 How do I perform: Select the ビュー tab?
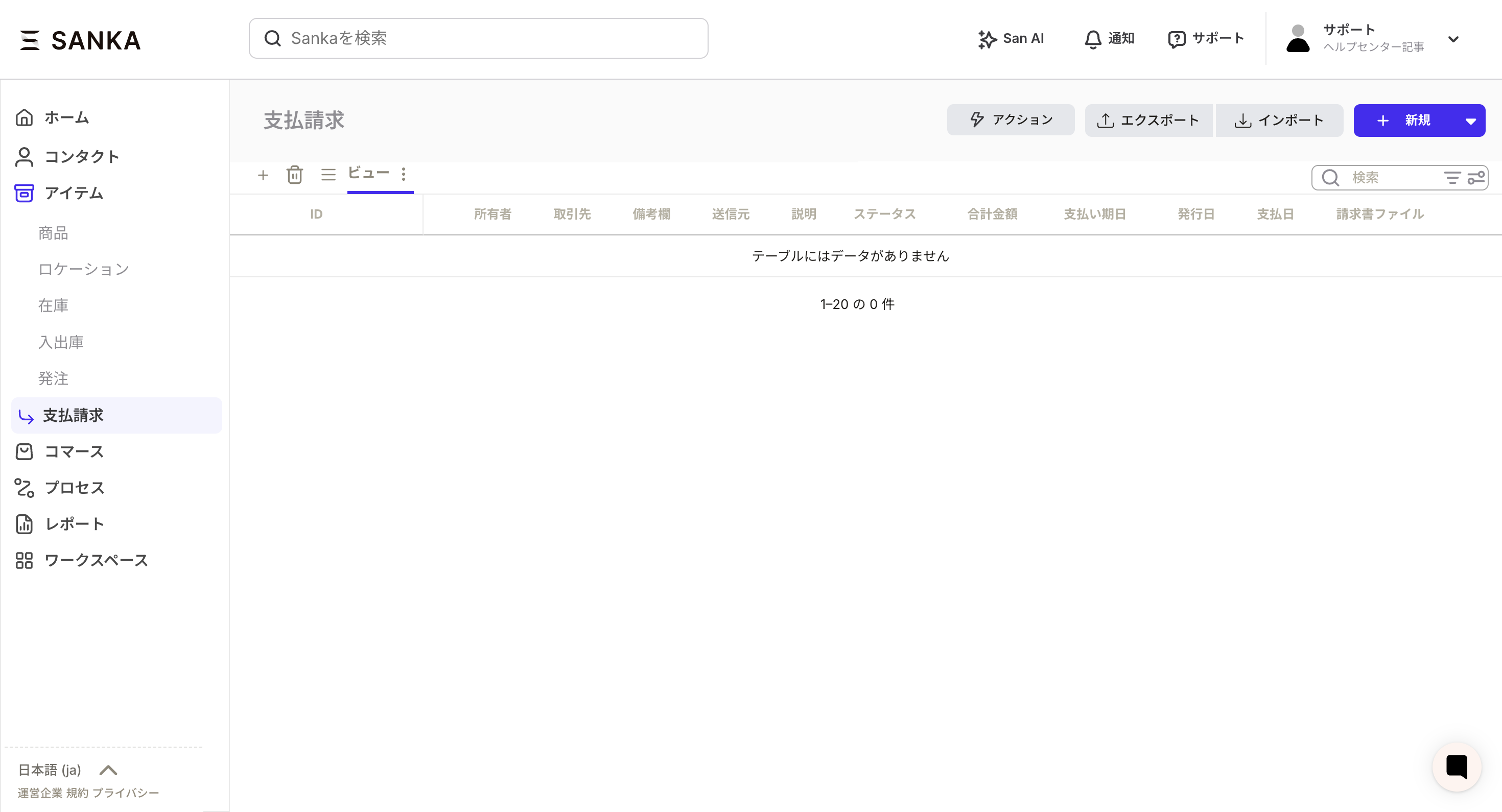pos(368,173)
